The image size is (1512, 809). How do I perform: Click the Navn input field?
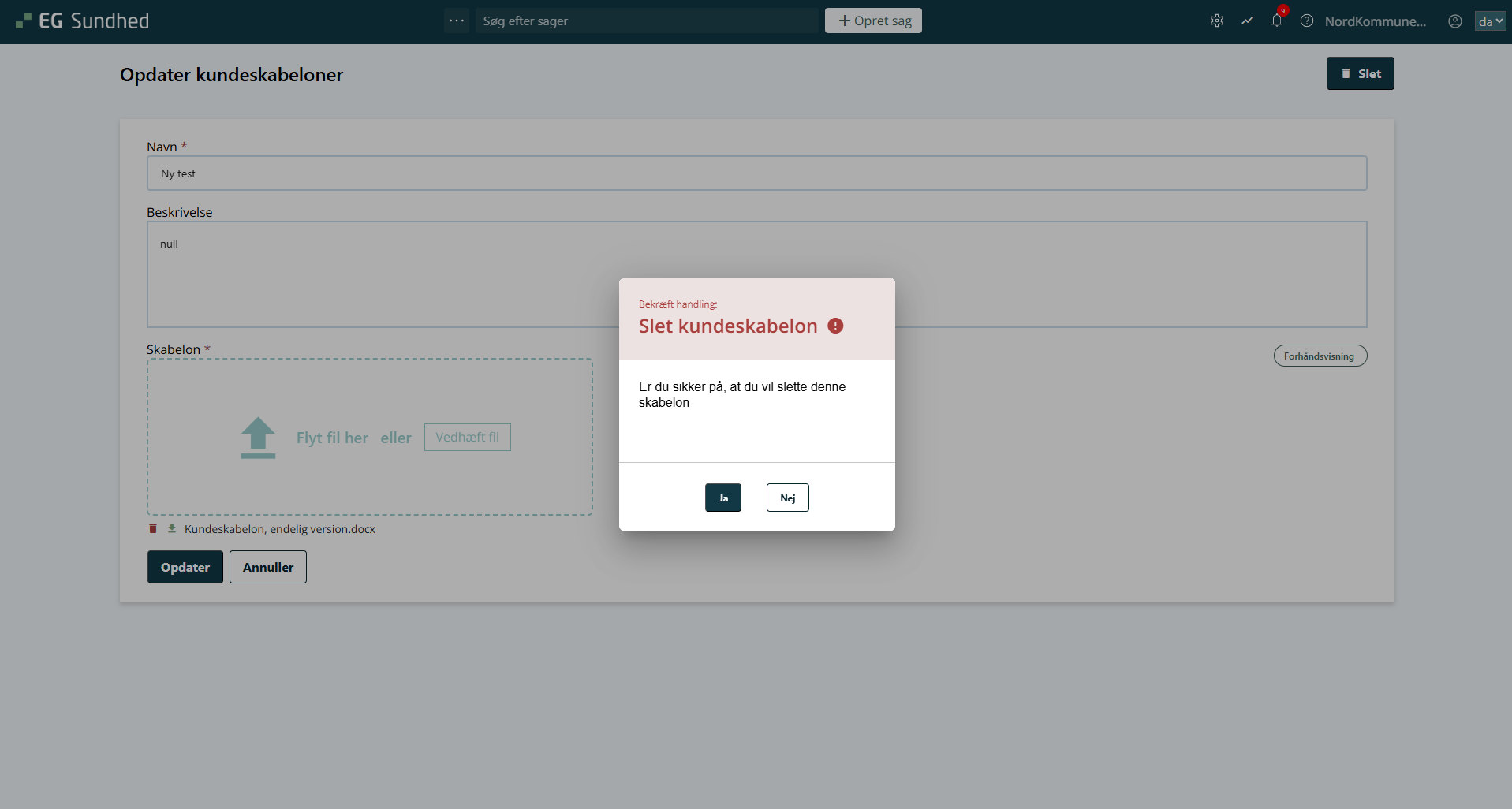[756, 173]
